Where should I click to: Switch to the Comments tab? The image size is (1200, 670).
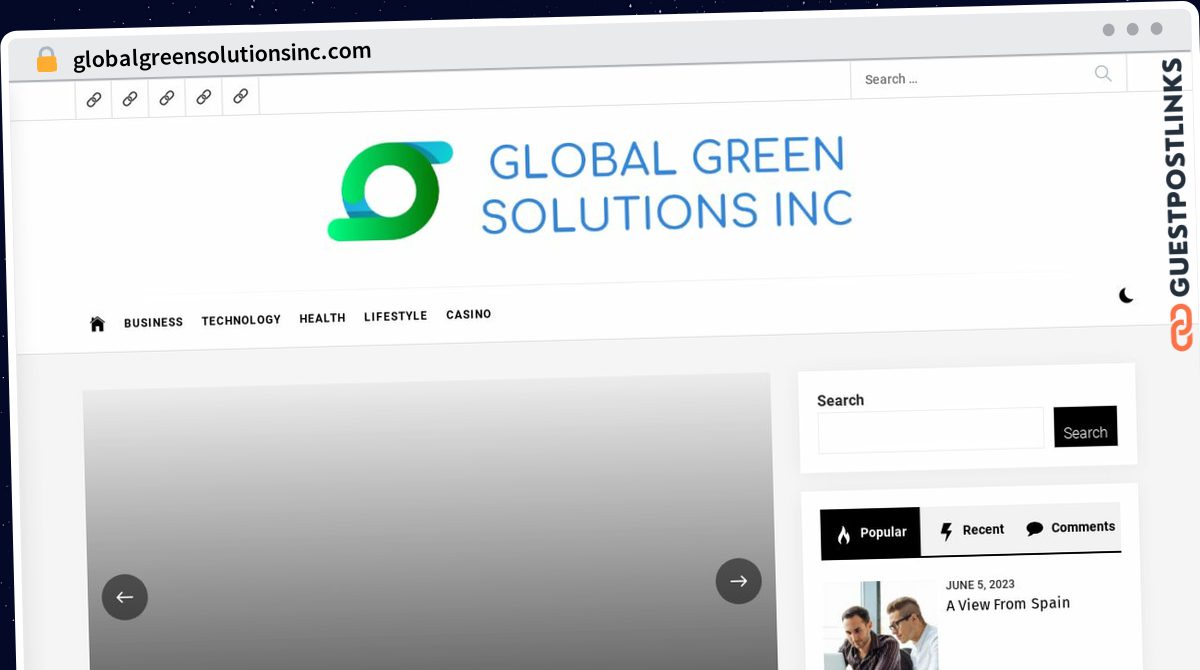(1070, 527)
